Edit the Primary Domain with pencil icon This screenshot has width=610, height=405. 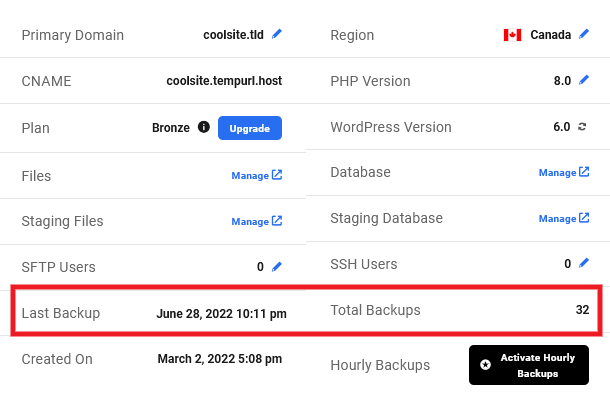click(x=277, y=34)
